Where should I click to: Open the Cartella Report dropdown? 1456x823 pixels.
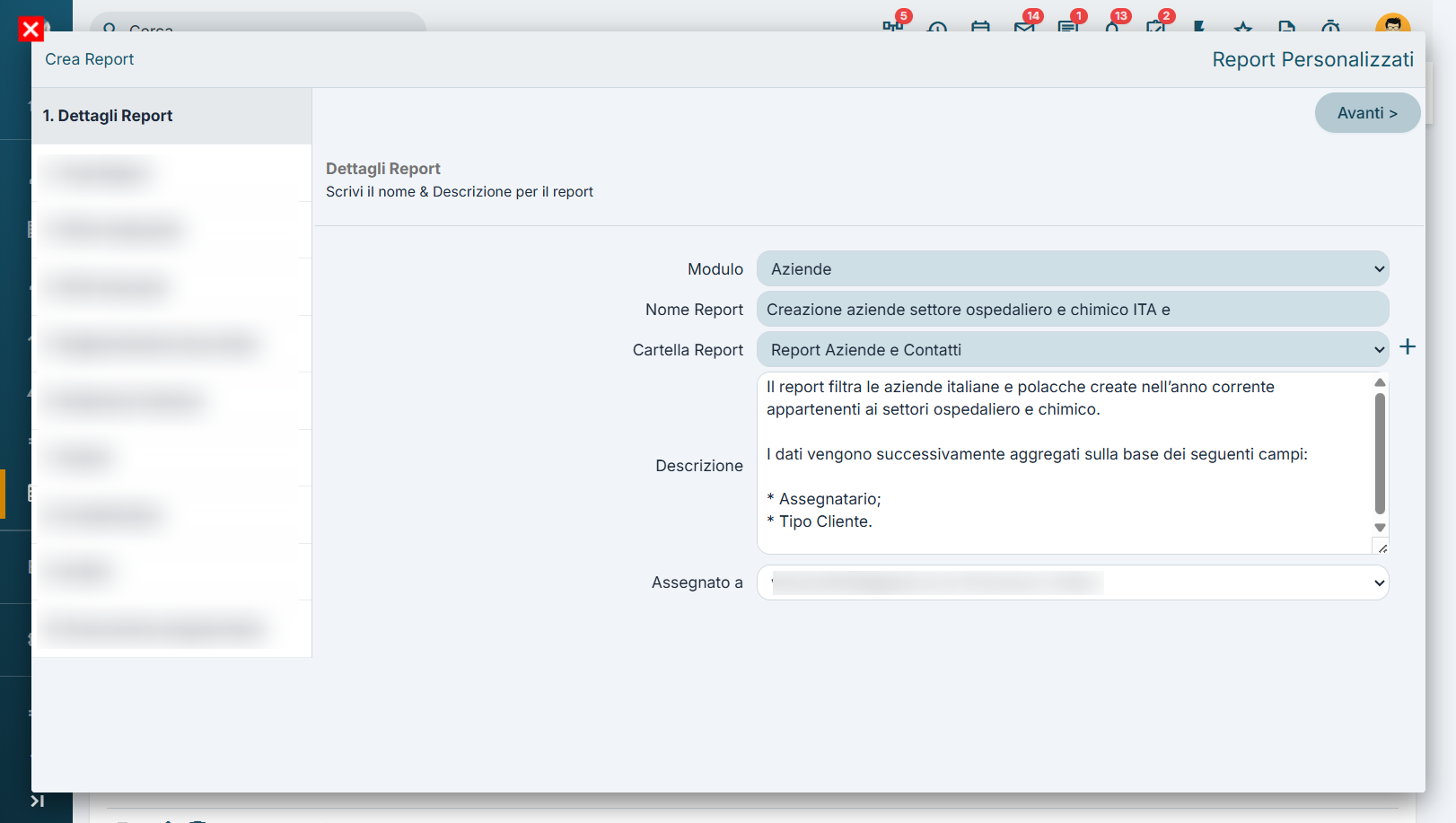(x=1073, y=349)
